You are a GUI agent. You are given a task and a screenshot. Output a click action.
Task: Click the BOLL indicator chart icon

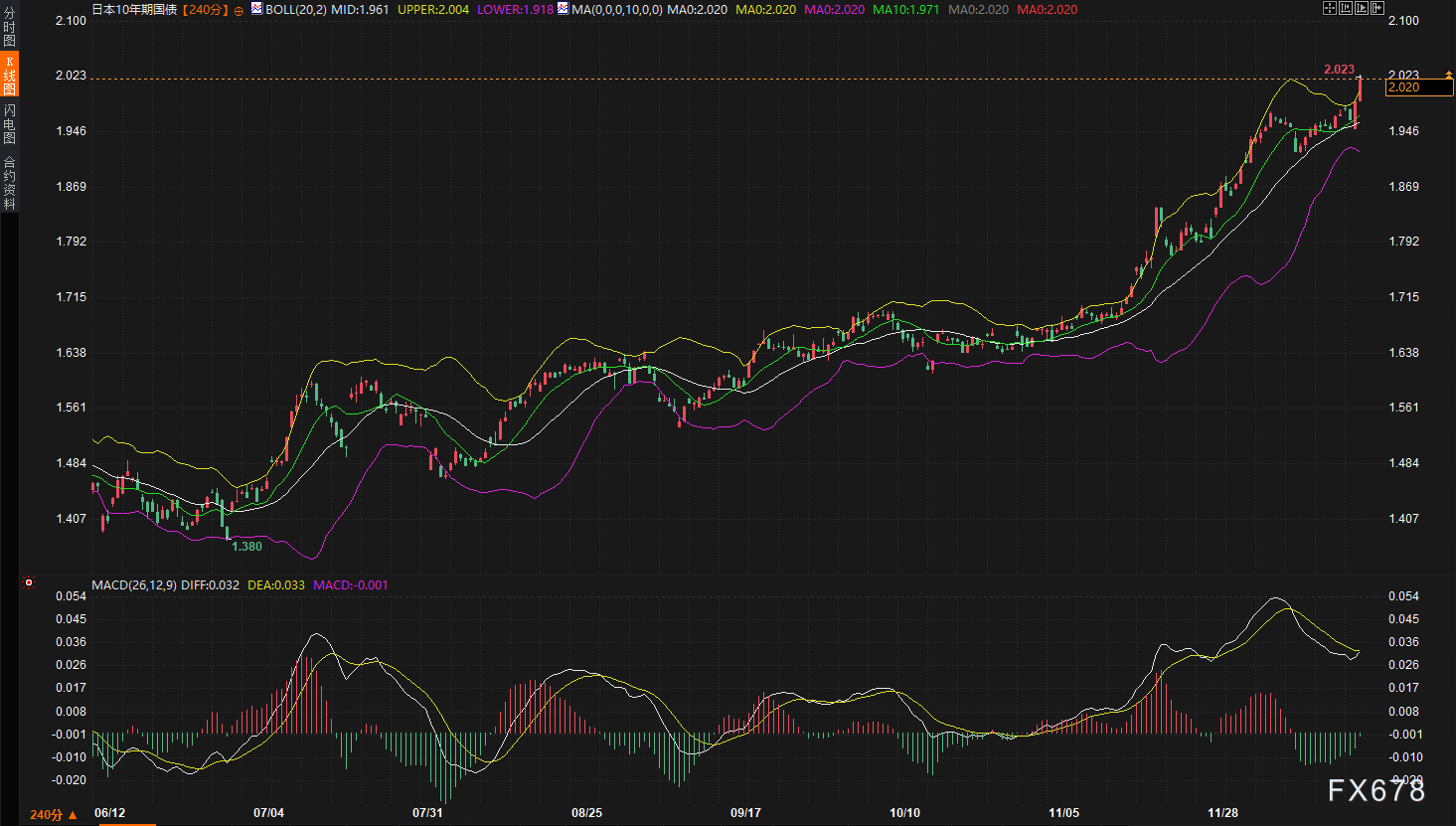coord(256,9)
